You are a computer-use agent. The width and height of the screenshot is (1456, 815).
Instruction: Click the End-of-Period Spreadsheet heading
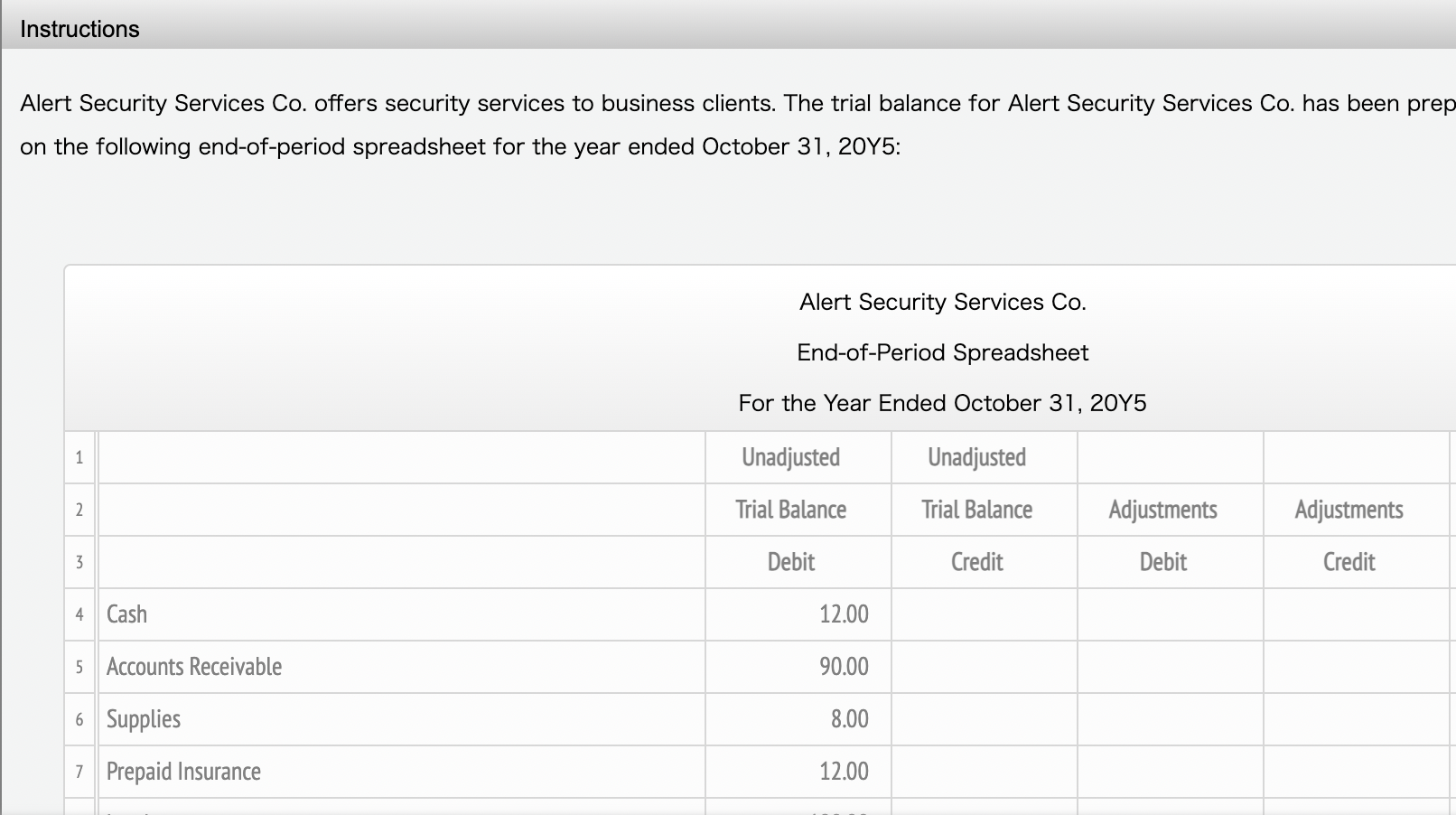[942, 352]
